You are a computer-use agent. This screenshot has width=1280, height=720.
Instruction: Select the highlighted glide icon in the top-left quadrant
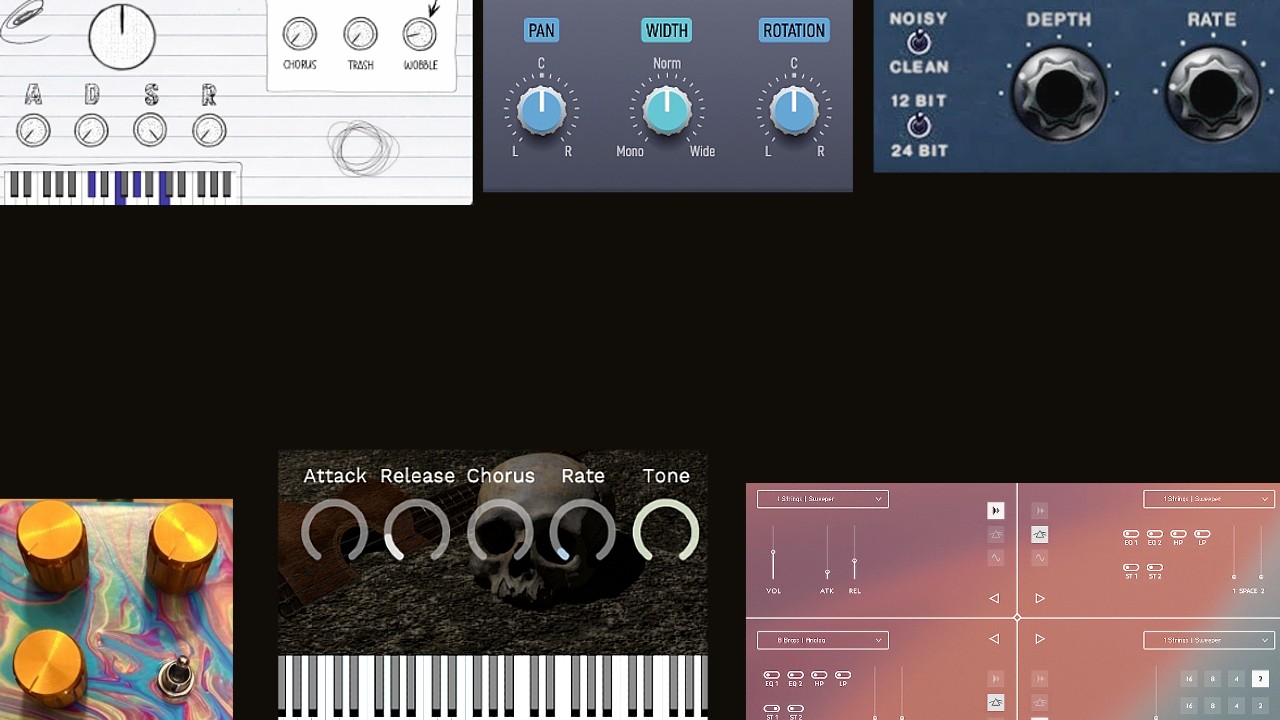pos(997,510)
